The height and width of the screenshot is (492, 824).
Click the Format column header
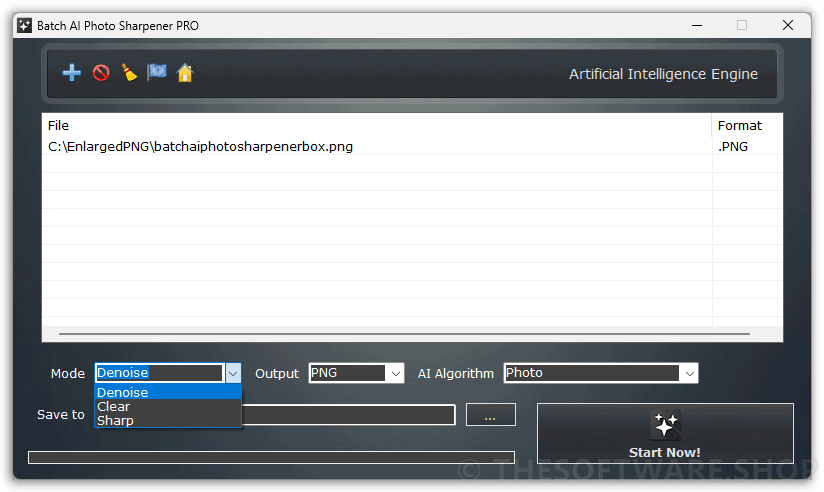(747, 126)
